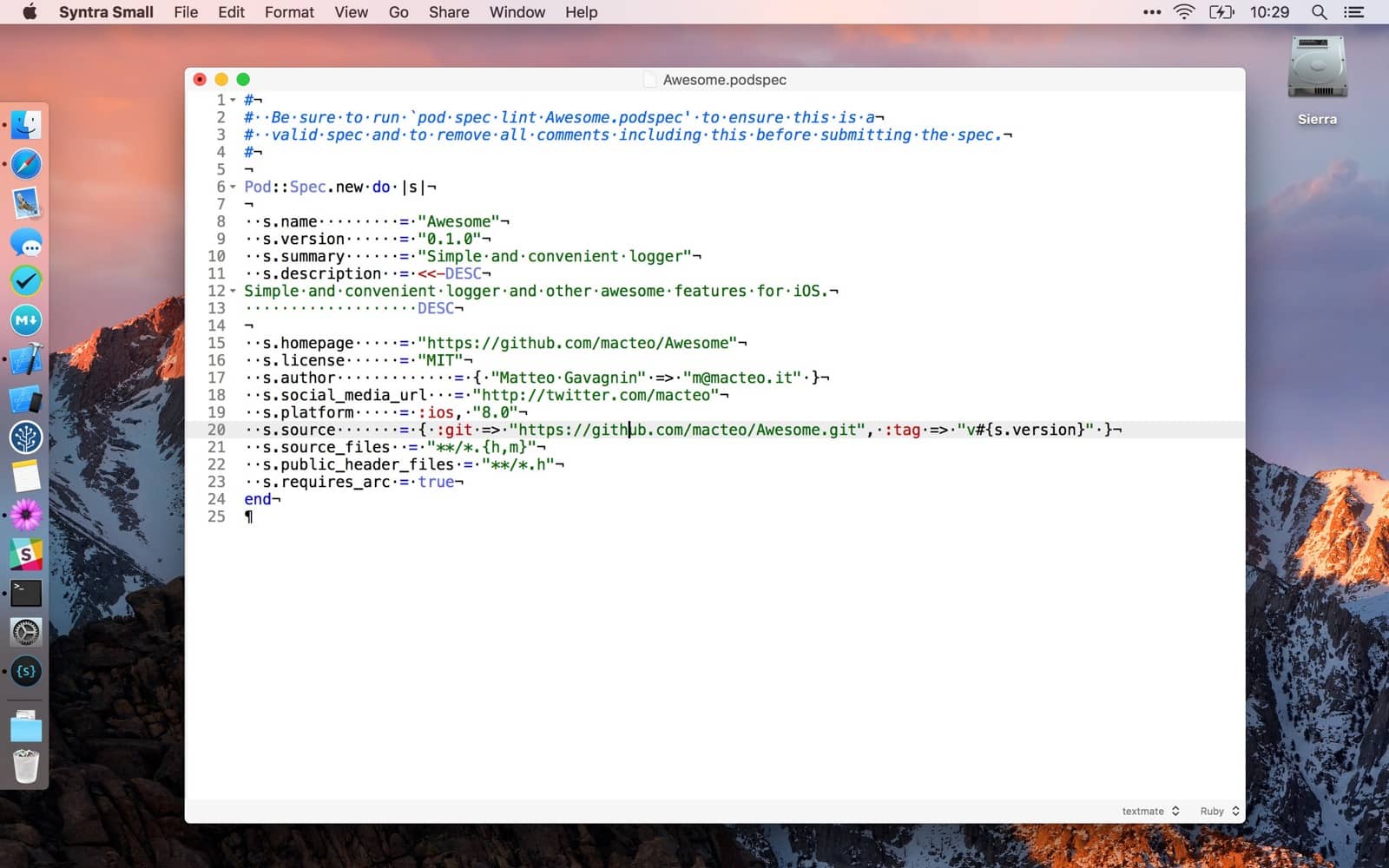1389x868 pixels.
Task: Click the Spotlight search icon
Action: [1319, 12]
